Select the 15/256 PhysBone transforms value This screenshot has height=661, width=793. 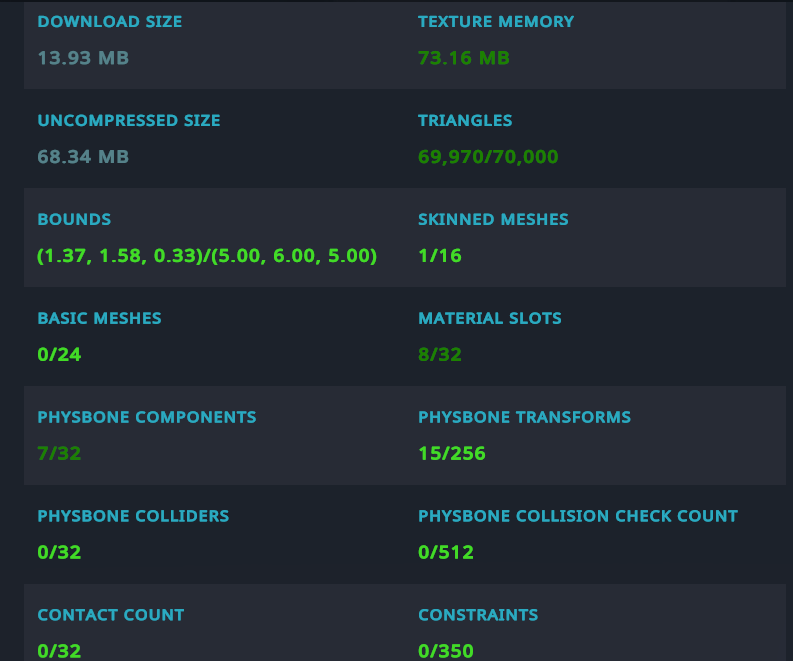(x=451, y=454)
